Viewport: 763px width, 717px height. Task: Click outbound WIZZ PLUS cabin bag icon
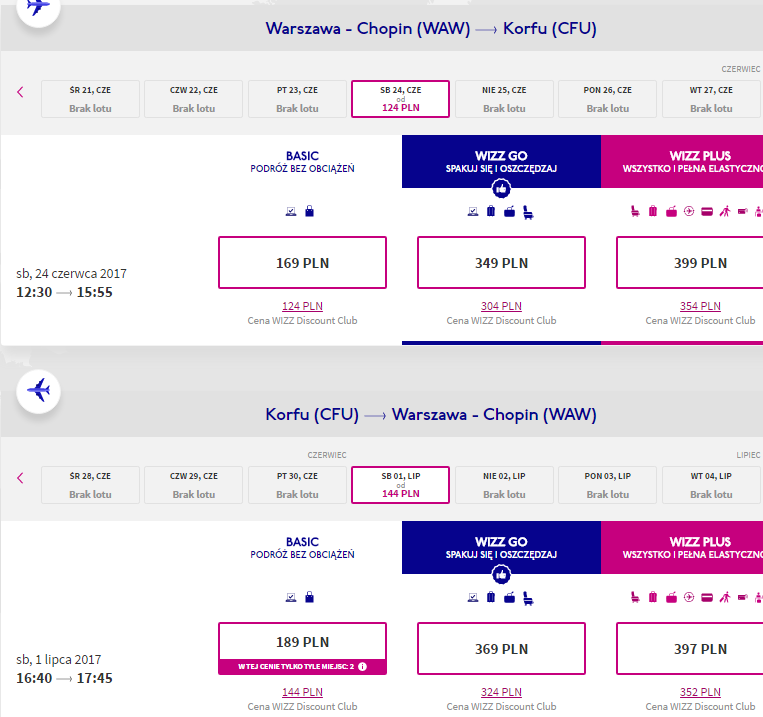pos(672,211)
